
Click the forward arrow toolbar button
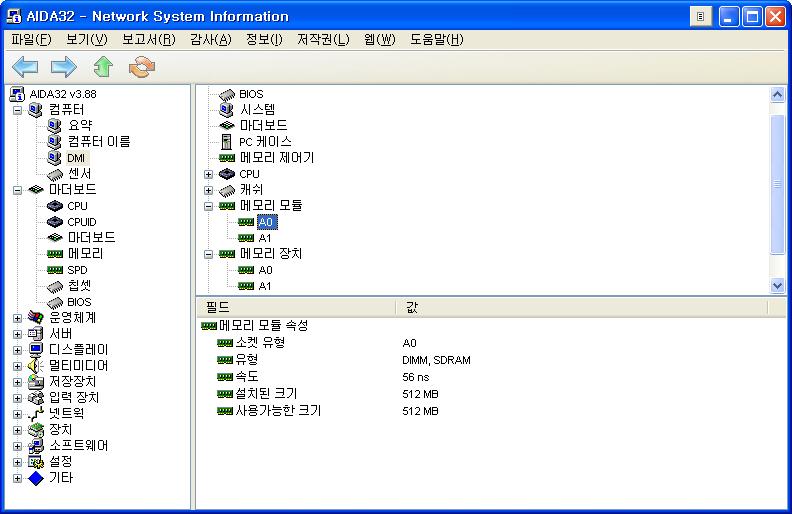tap(64, 67)
